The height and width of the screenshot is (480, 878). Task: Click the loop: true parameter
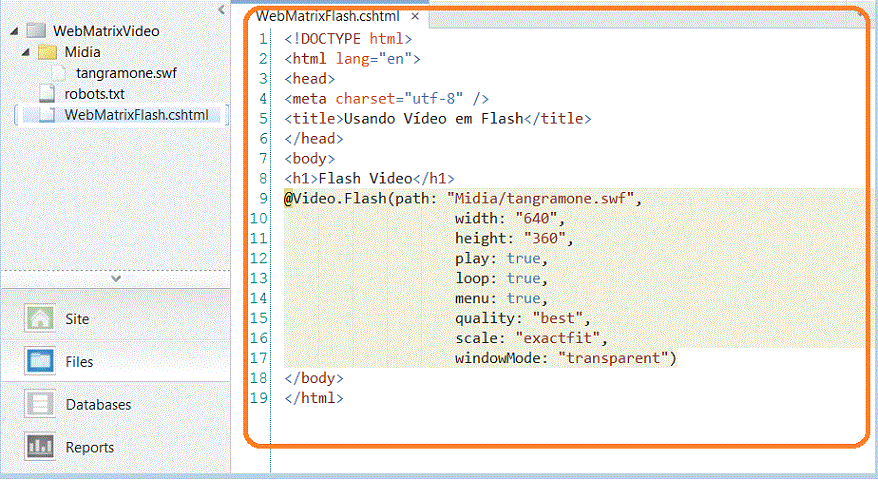point(501,278)
